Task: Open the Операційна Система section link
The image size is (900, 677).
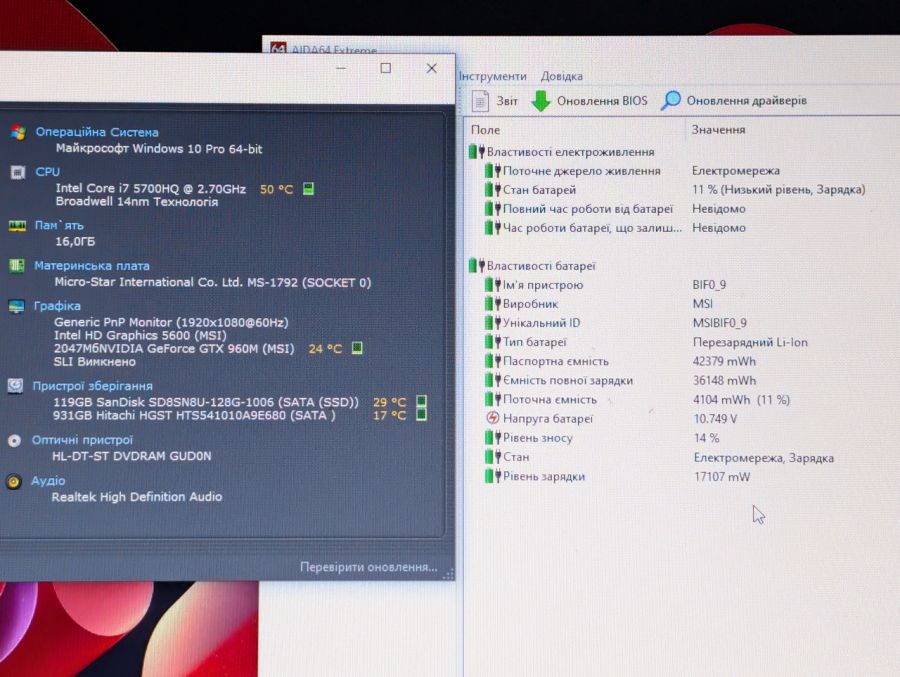Action: pyautogui.click(x=97, y=131)
